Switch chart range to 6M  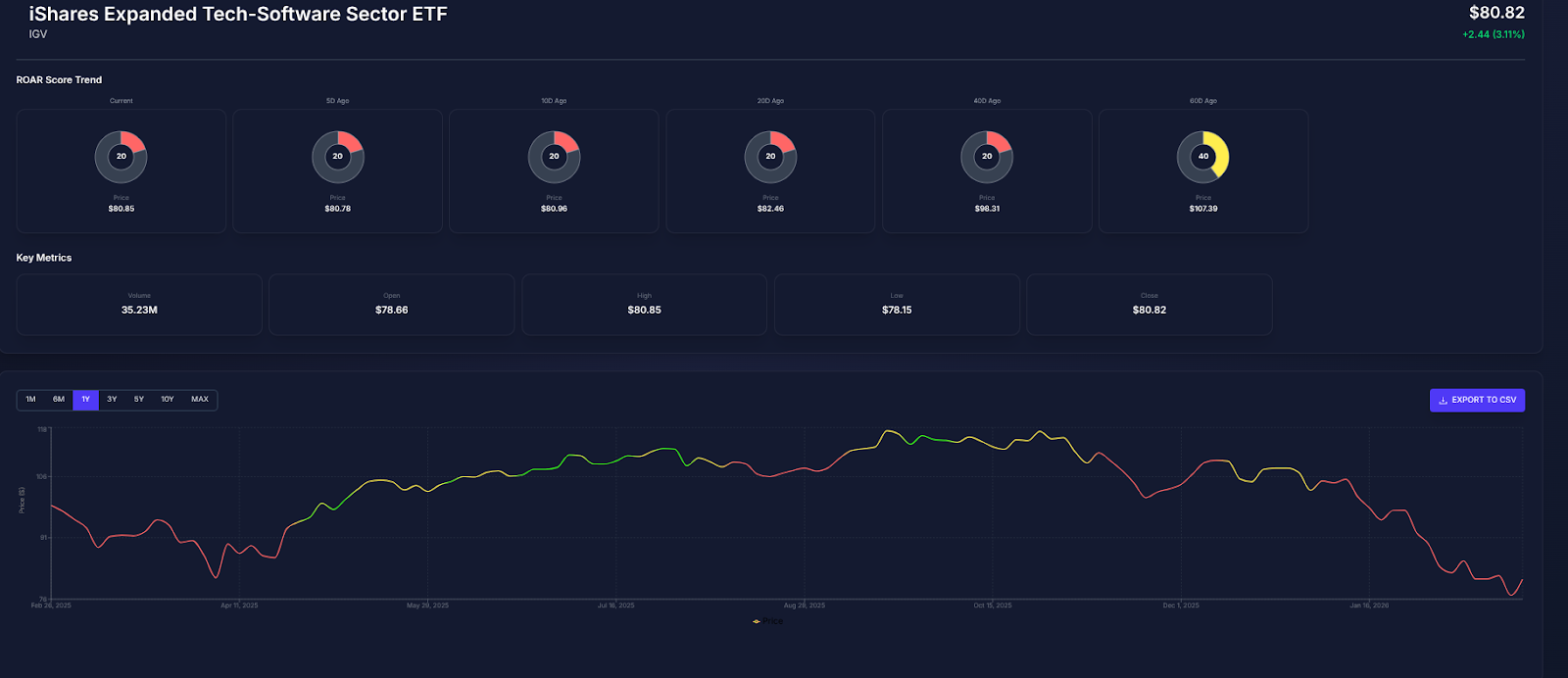pyautogui.click(x=59, y=400)
